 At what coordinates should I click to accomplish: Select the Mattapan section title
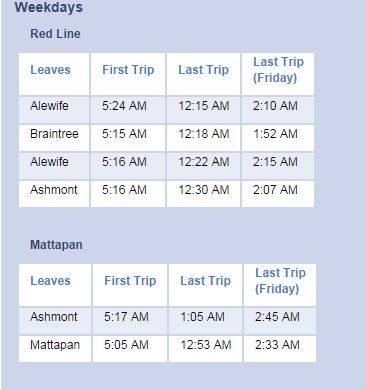56,245
